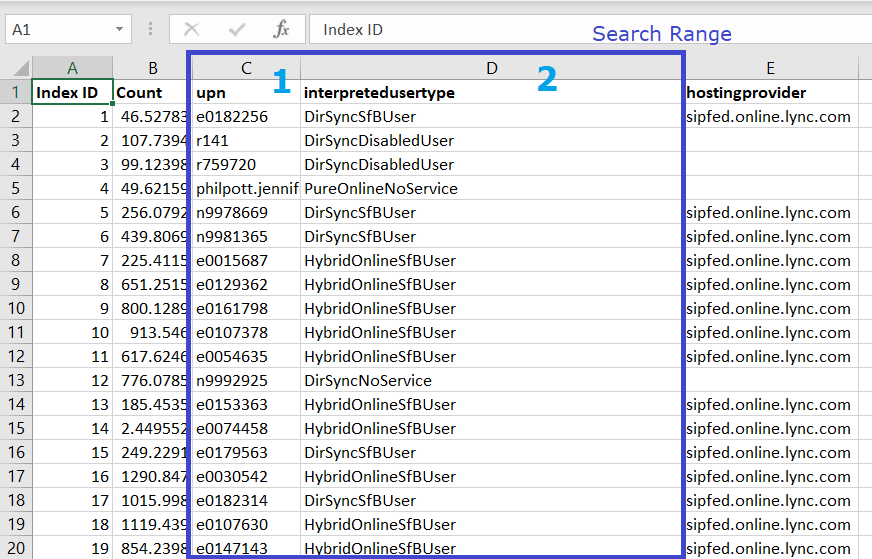872x559 pixels.
Task: Click cell with upn n9981365
Action: (246, 236)
